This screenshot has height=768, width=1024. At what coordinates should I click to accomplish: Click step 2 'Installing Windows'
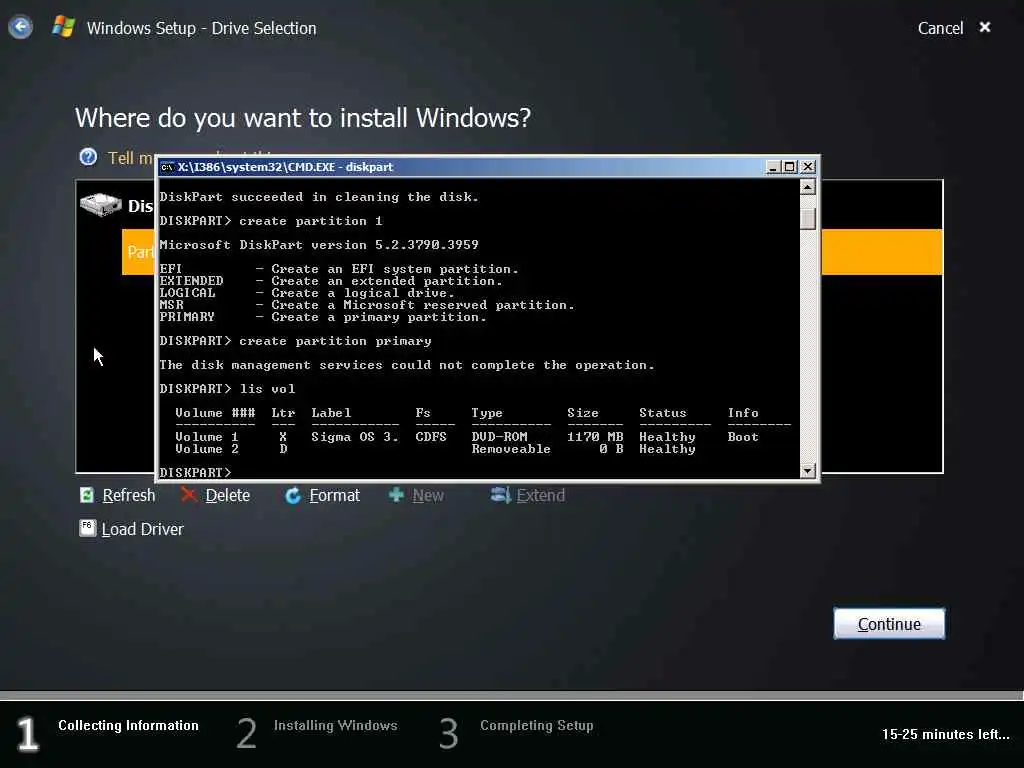336,726
